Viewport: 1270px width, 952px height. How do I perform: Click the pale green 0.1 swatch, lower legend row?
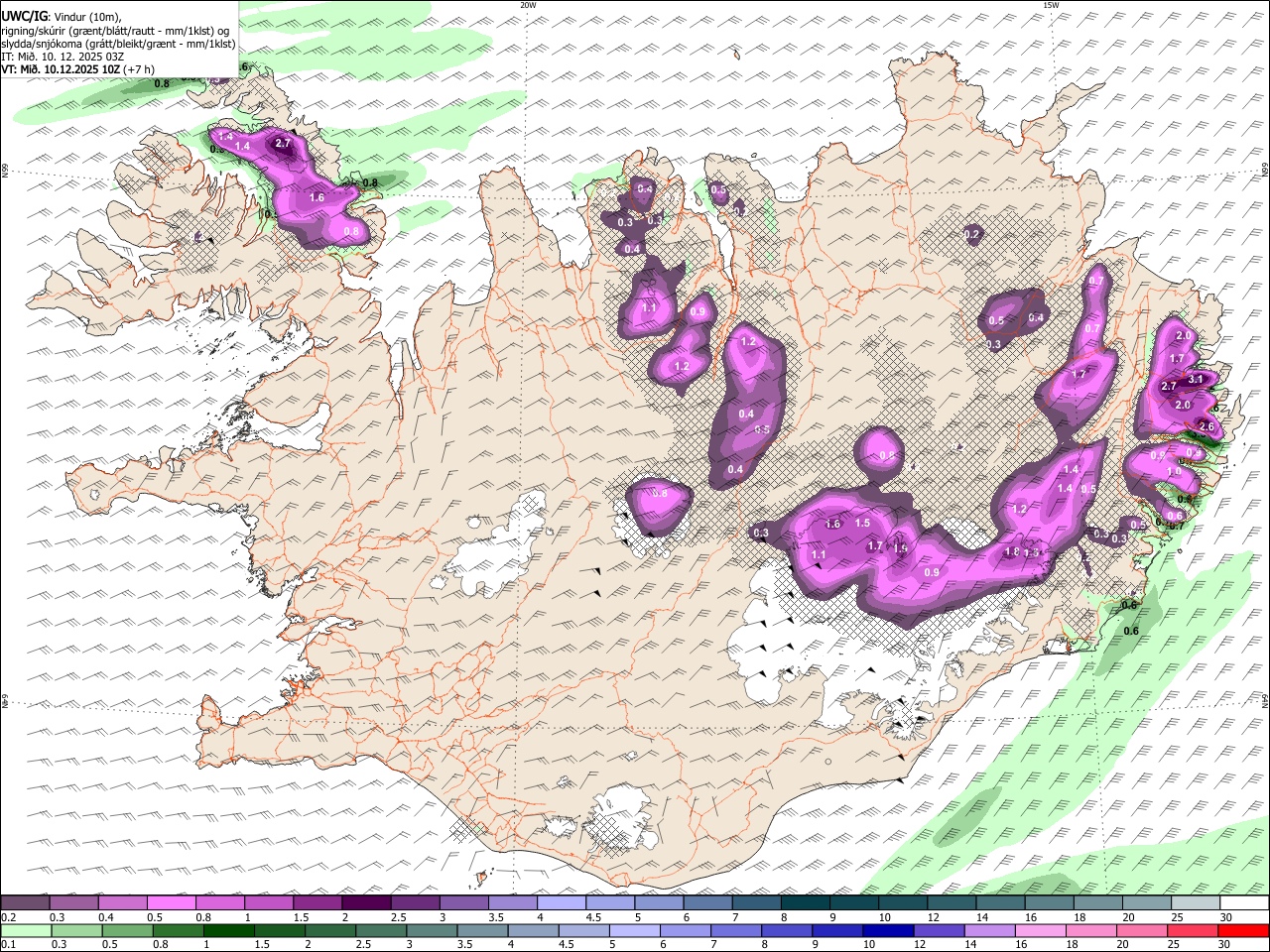[x=27, y=931]
